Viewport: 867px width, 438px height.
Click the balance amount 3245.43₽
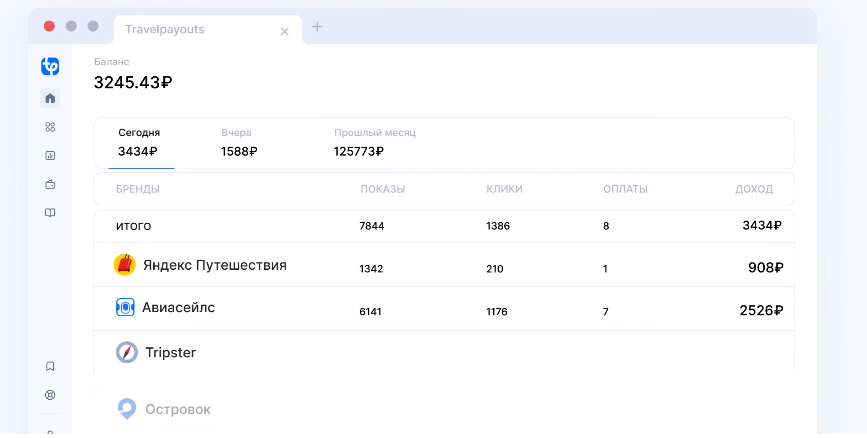coord(133,82)
